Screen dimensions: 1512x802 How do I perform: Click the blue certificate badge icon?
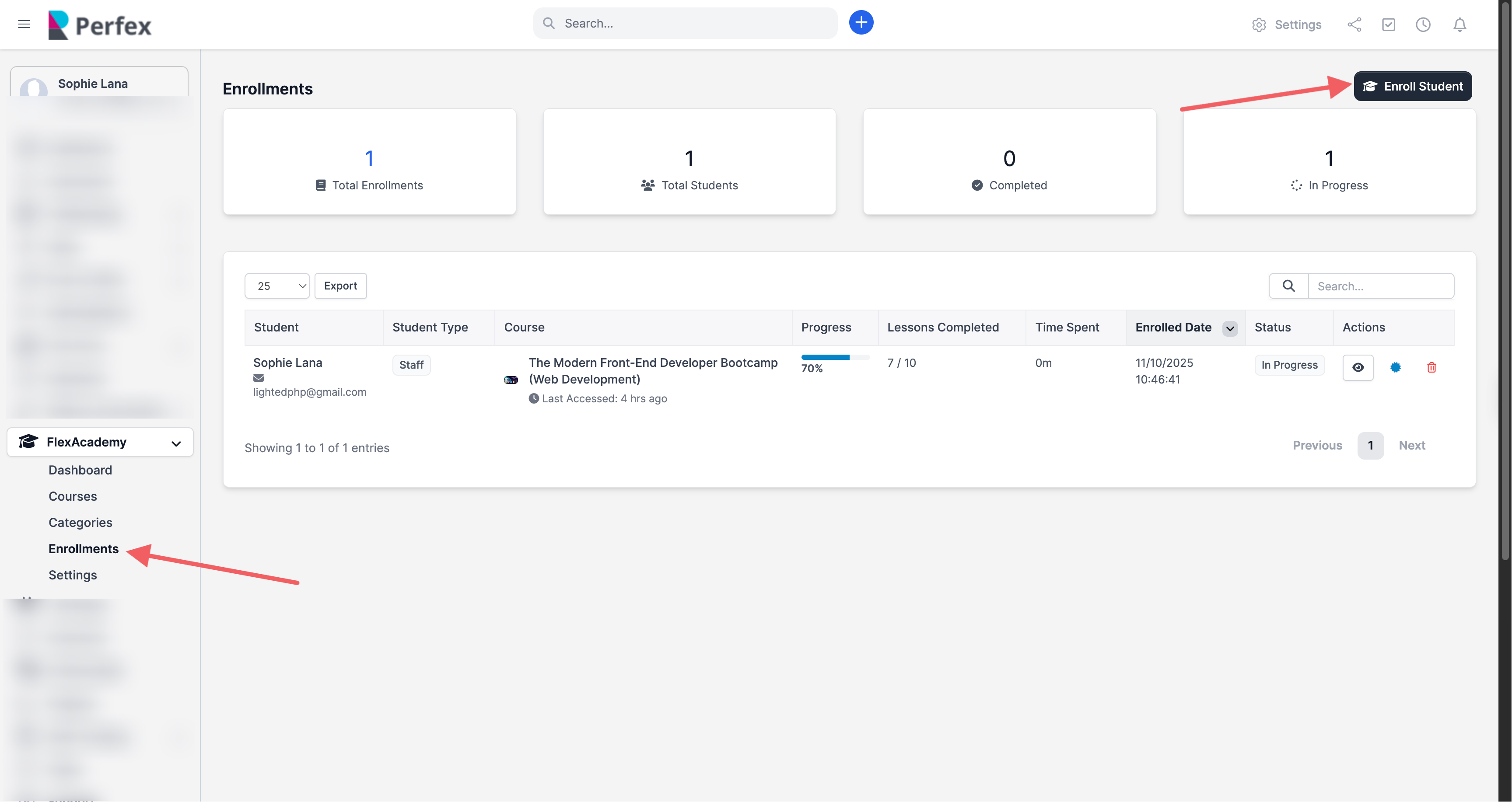click(1395, 367)
